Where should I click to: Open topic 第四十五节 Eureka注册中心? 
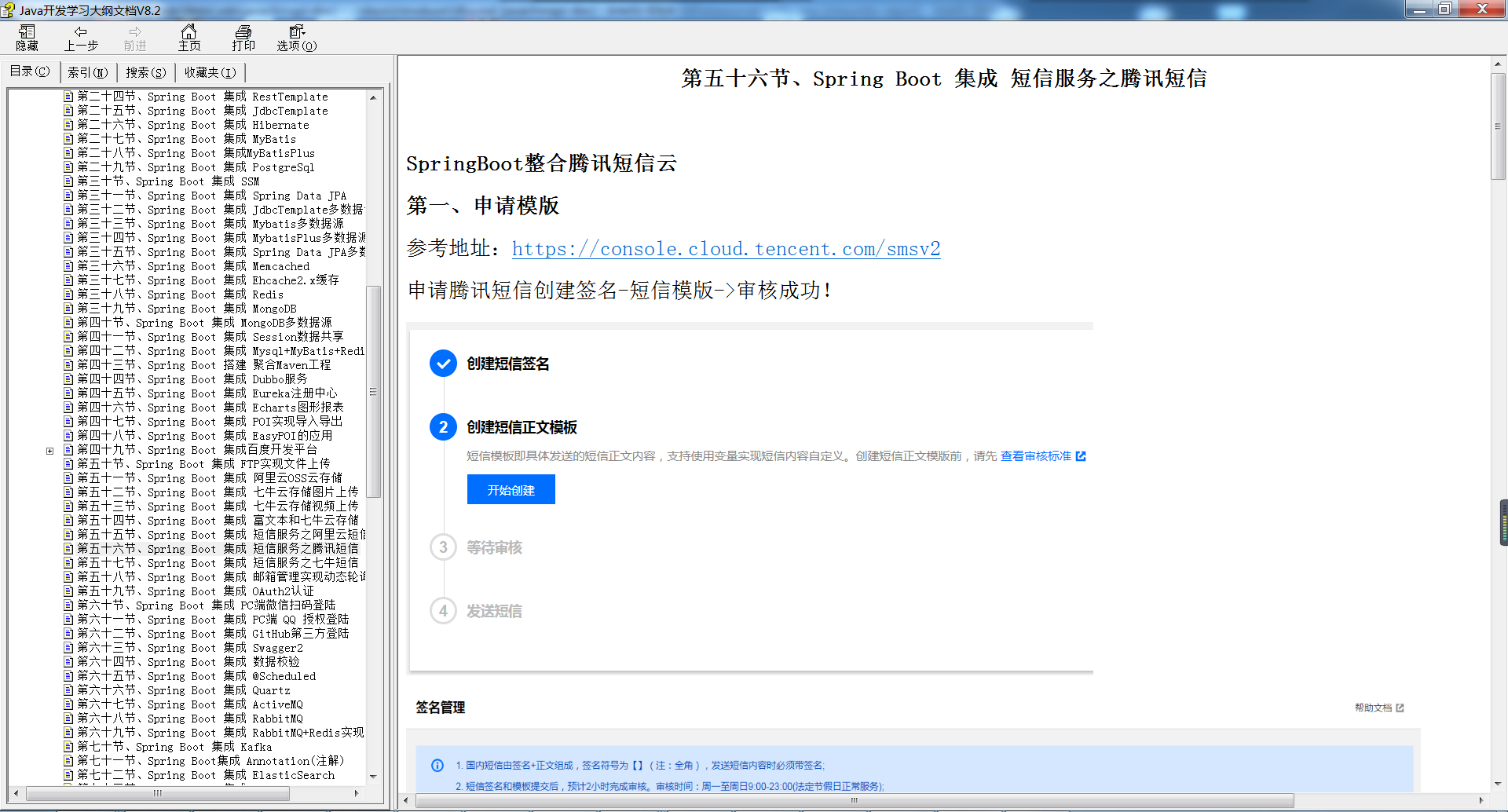pyautogui.click(x=207, y=393)
